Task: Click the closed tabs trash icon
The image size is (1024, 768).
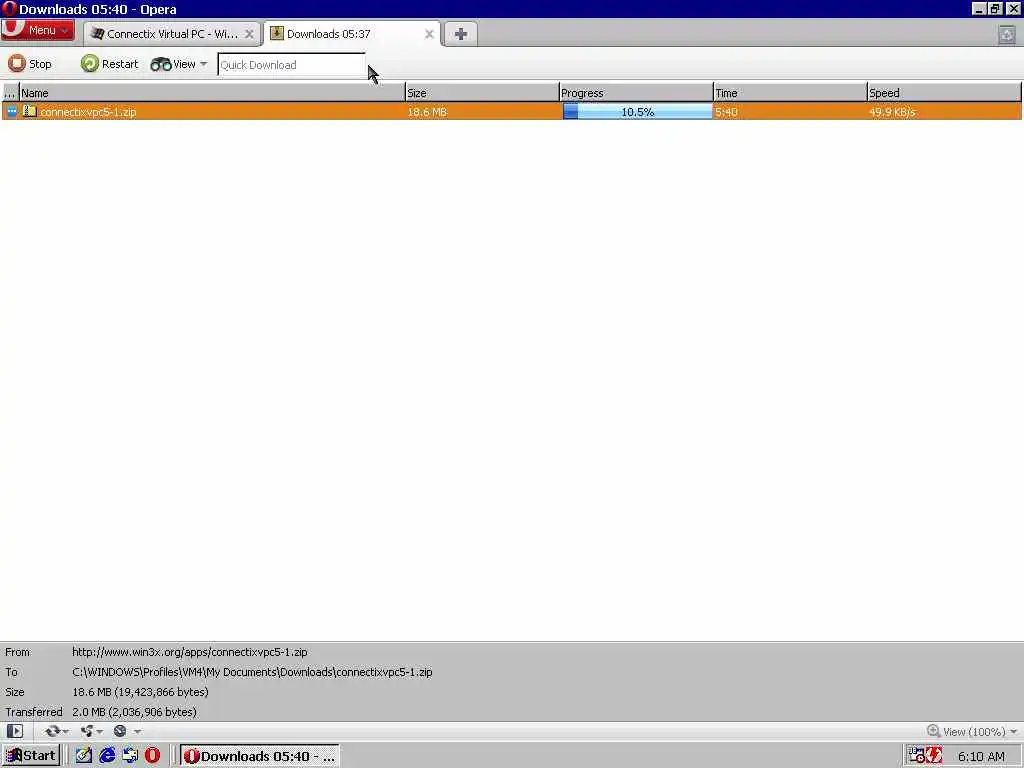Action: [1006, 34]
